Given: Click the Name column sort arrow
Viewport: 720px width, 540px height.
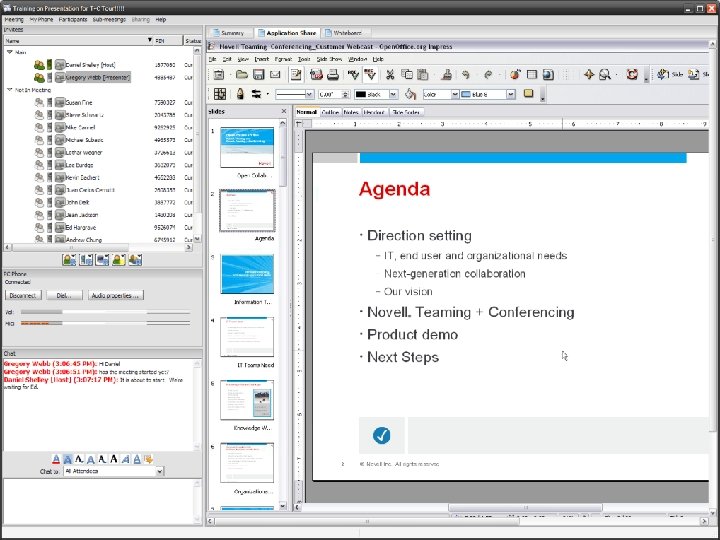Looking at the screenshot, I should coord(150,40).
